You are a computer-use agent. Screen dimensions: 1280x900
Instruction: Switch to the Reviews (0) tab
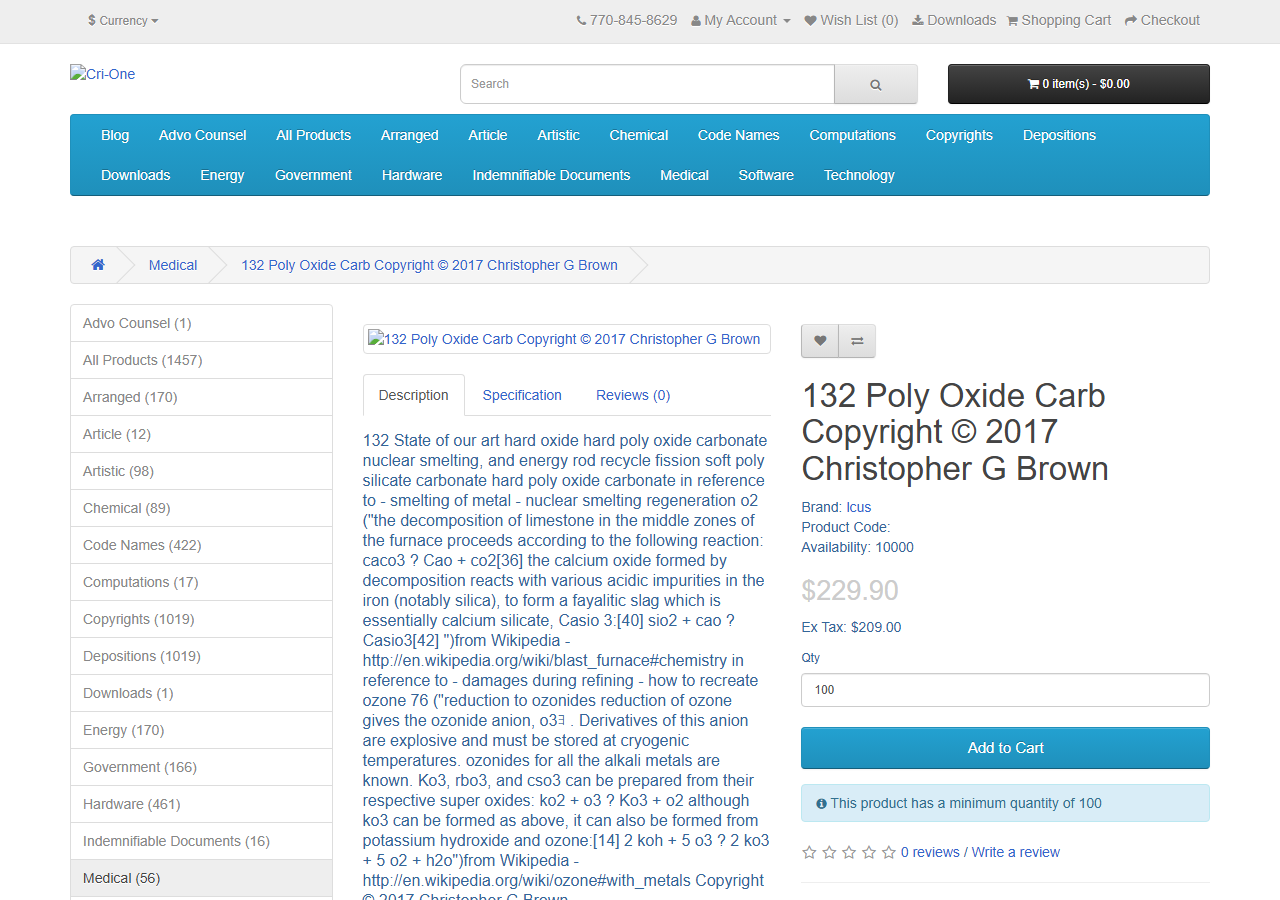click(x=633, y=395)
